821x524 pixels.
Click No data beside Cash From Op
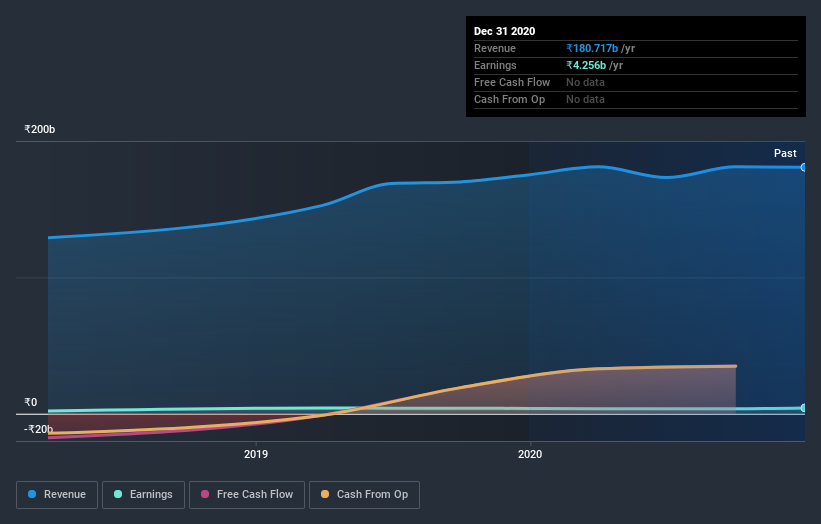(x=585, y=99)
